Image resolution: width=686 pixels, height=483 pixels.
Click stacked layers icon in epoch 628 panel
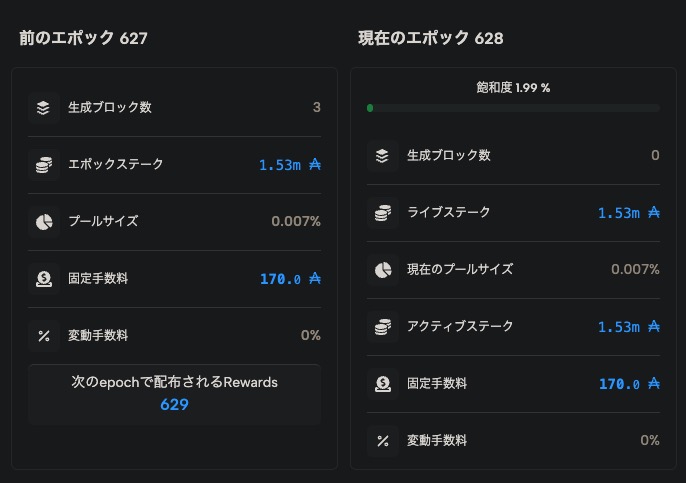point(382,156)
